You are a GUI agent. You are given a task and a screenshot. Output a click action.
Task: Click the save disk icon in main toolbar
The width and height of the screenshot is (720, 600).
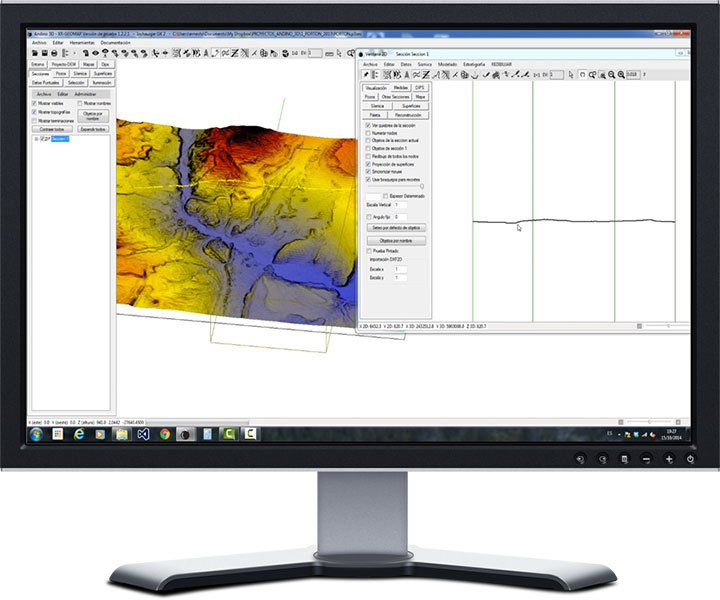point(45,53)
